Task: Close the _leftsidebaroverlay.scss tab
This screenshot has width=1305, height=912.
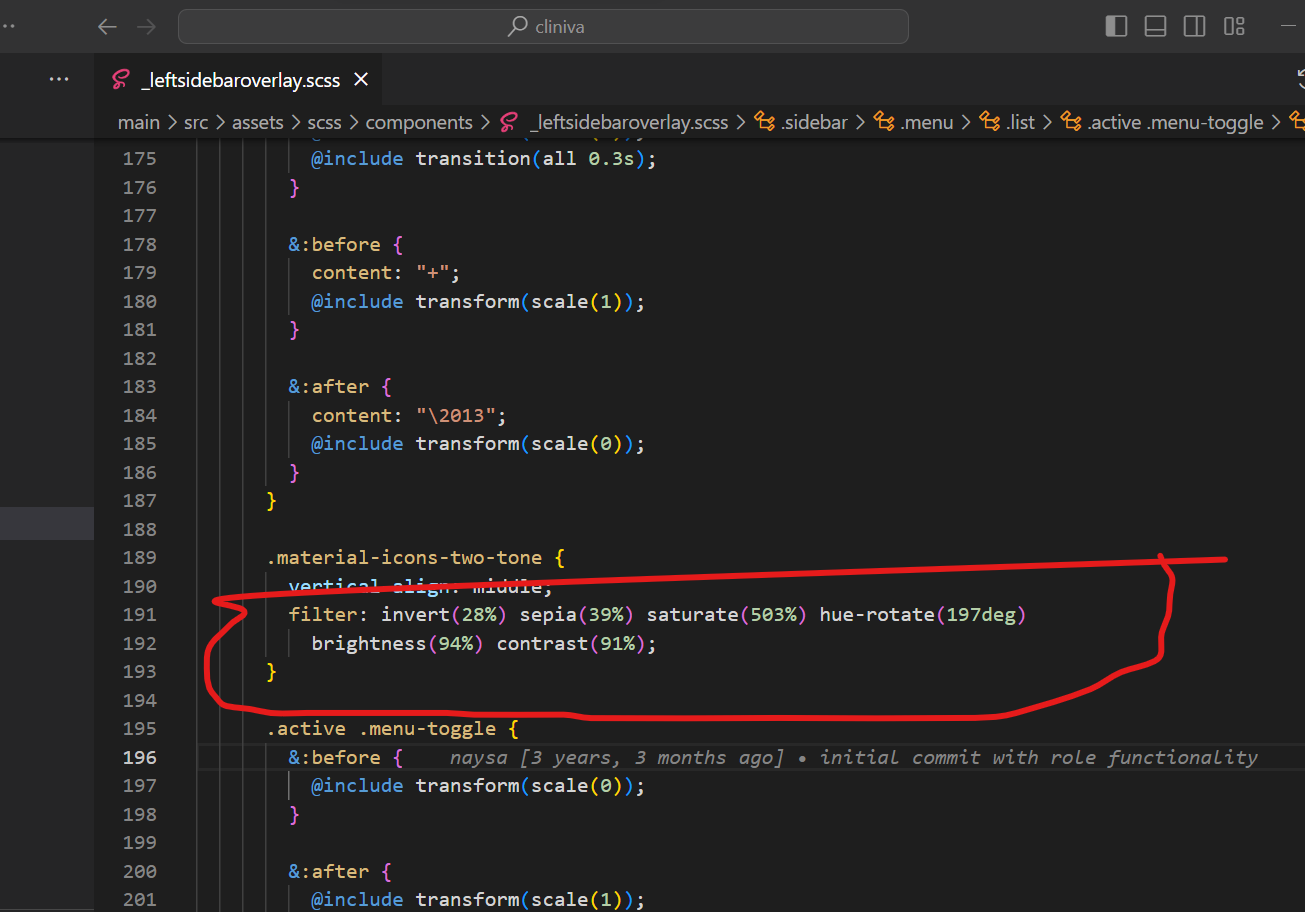Action: pyautogui.click(x=361, y=80)
